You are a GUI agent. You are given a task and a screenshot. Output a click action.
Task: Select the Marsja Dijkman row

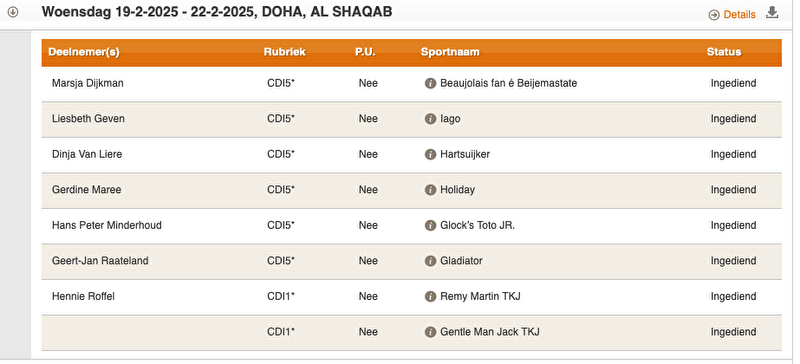tap(411, 84)
